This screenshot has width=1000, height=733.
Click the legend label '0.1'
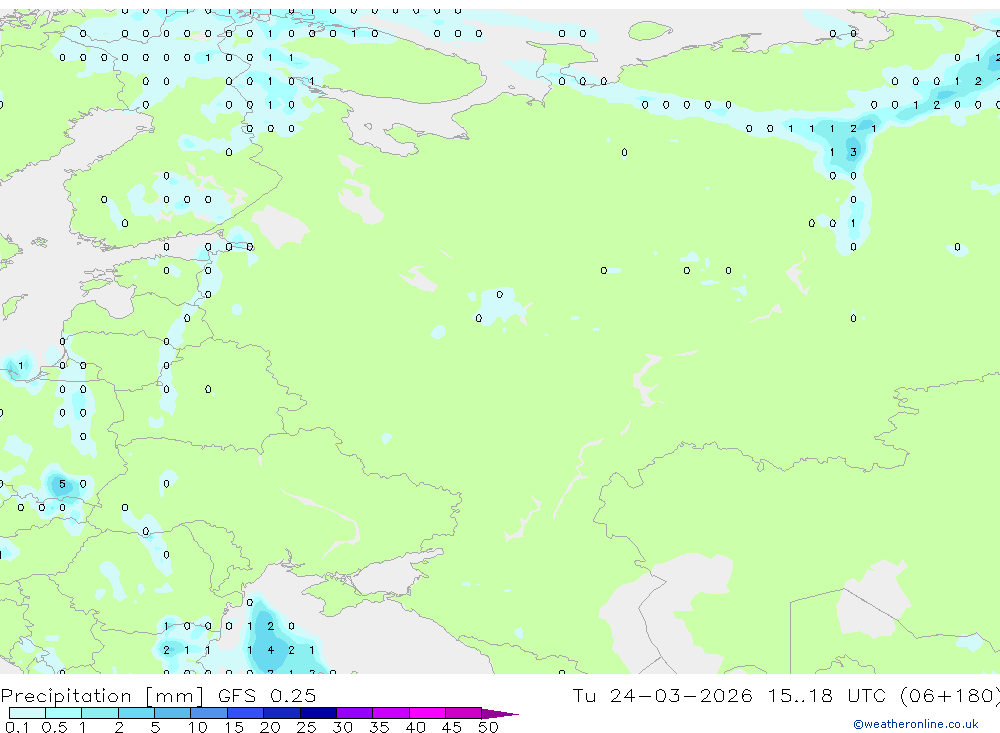17,727
